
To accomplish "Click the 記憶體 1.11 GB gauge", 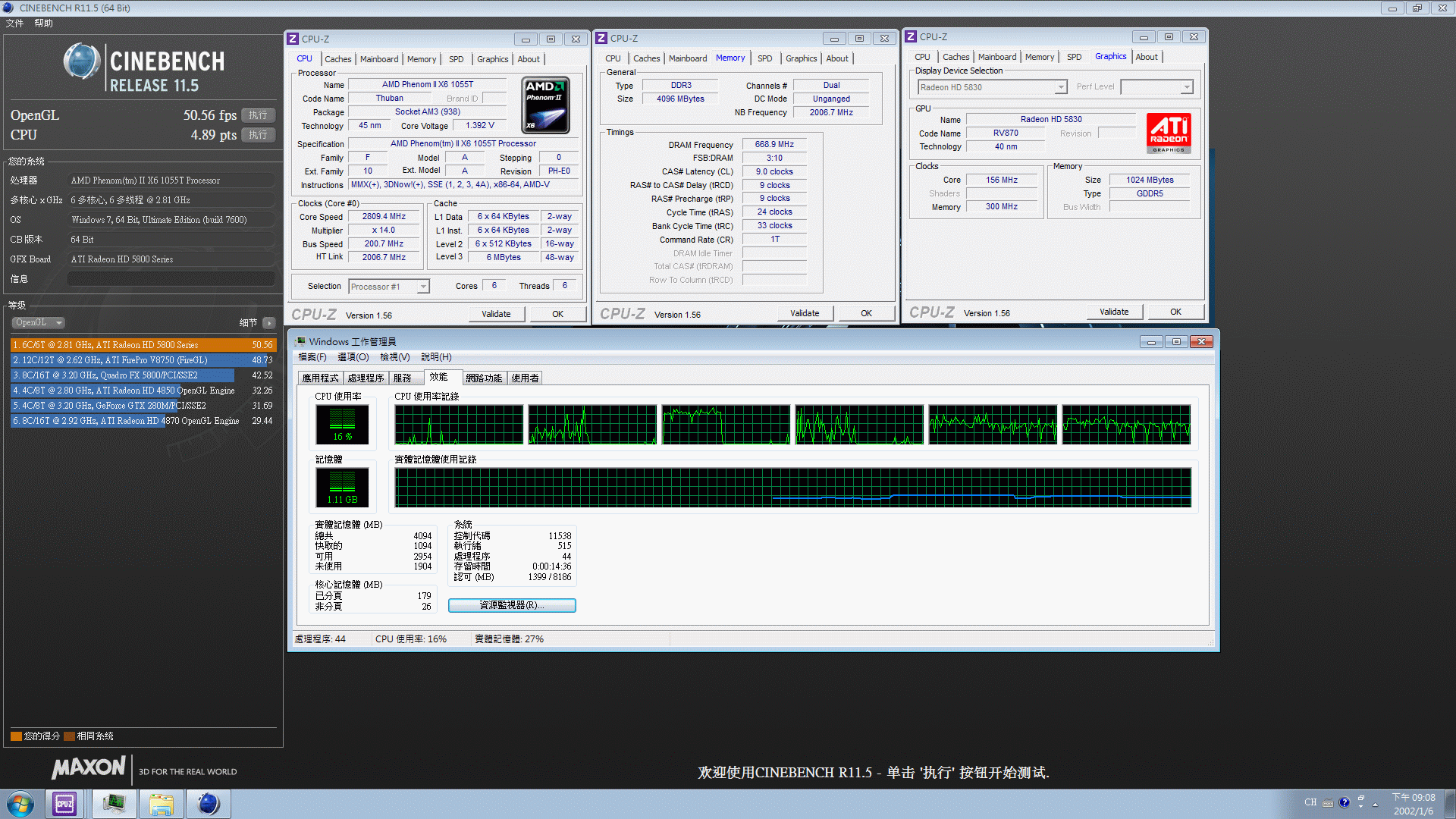I will (x=343, y=488).
